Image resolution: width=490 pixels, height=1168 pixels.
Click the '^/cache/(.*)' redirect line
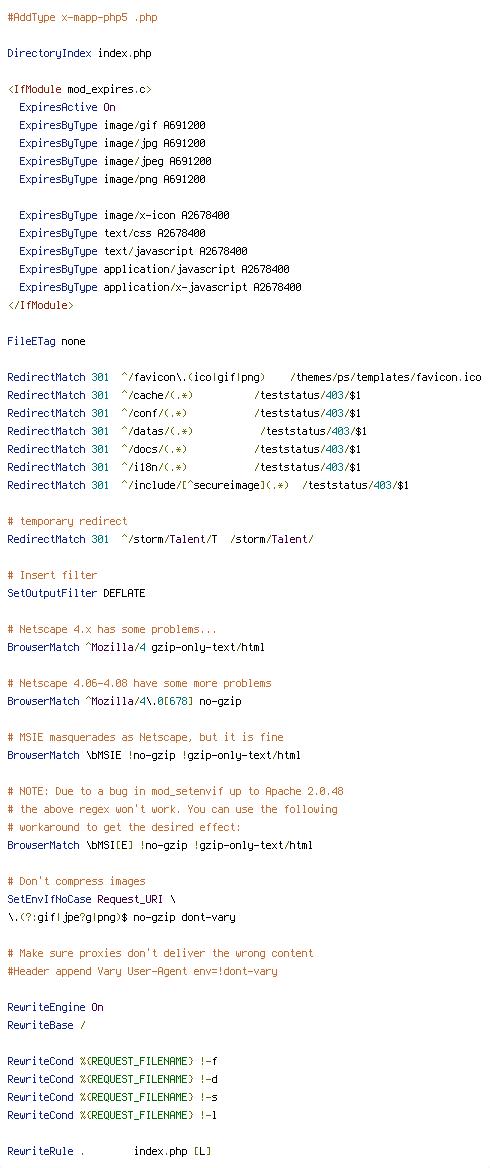pos(184,395)
